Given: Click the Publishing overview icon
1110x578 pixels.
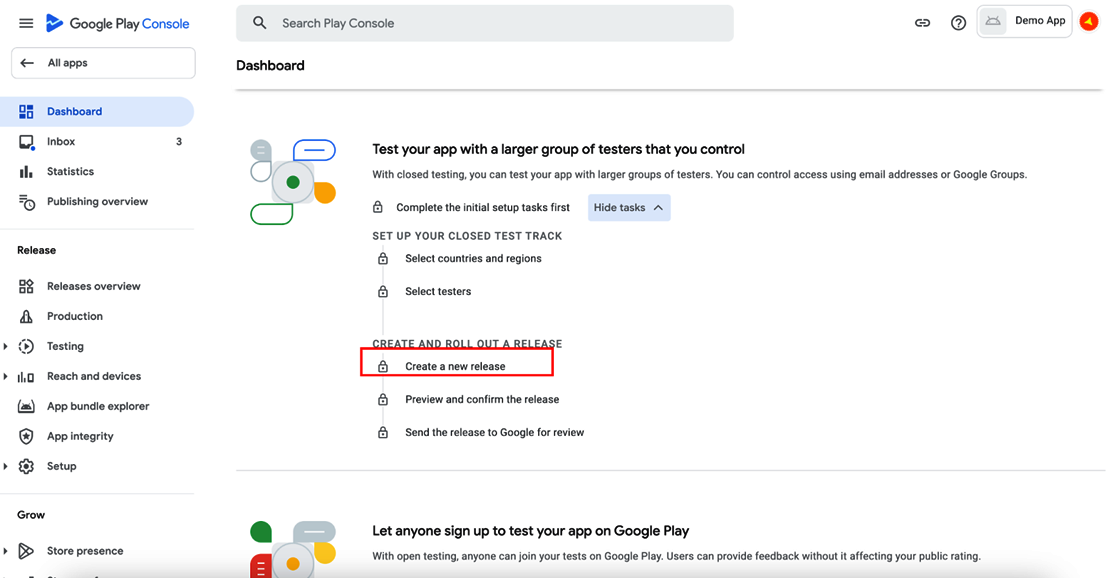Looking at the screenshot, I should pyautogui.click(x=27, y=202).
